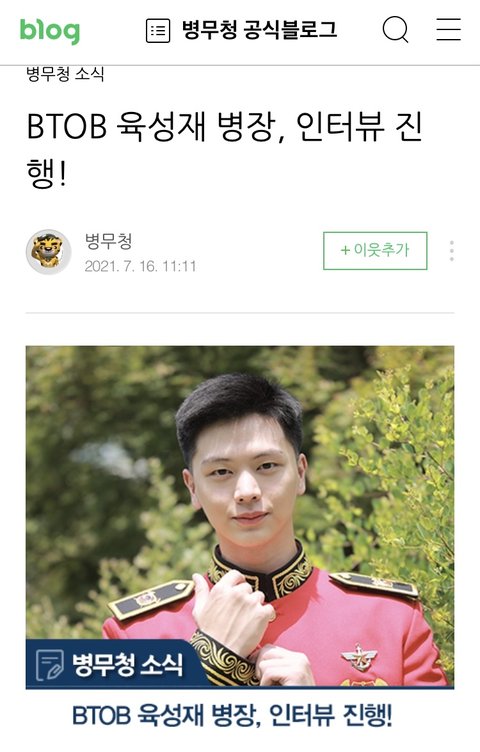Screen dimensions: 480x752
Task: Click the +이웃추가 button
Action: point(375,251)
